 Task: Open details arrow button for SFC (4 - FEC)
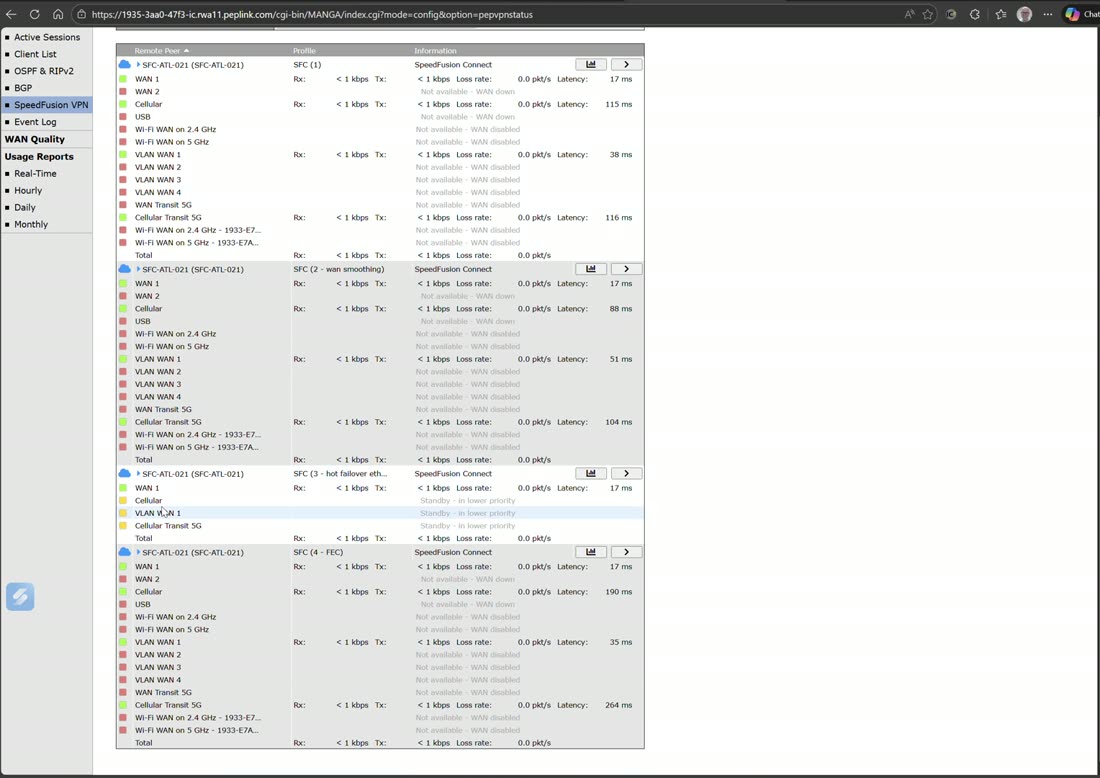point(626,552)
